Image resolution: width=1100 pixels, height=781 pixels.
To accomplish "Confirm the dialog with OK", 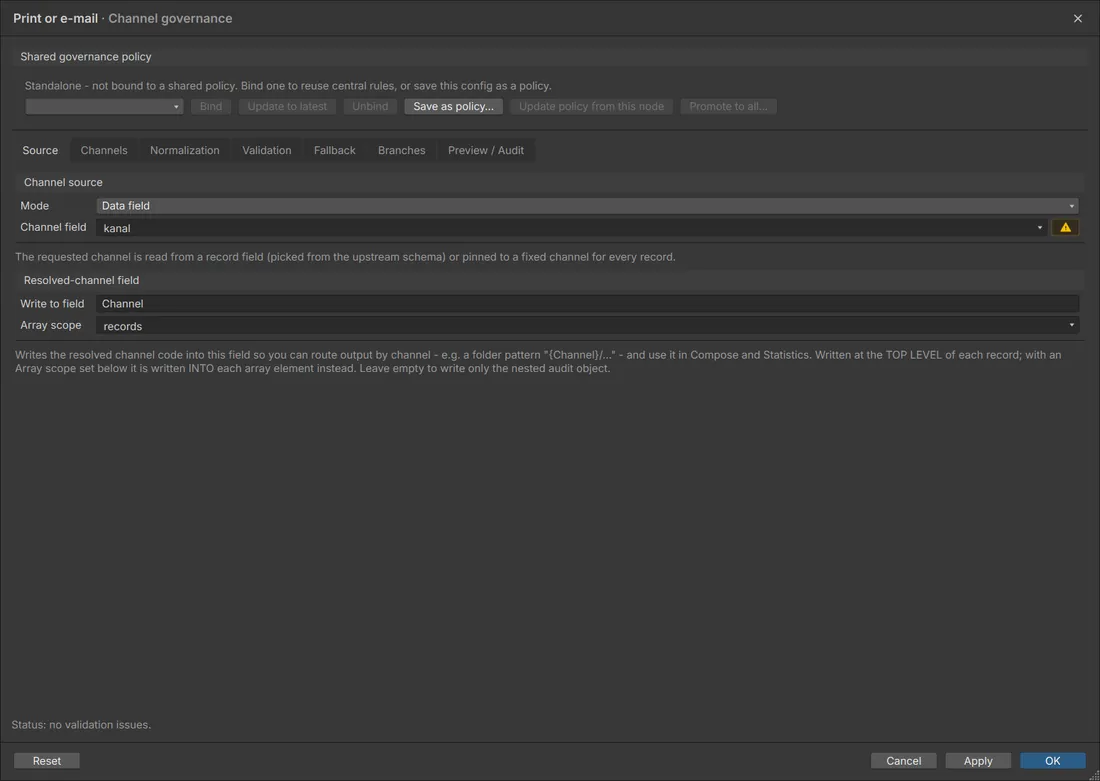I will coord(1052,761).
